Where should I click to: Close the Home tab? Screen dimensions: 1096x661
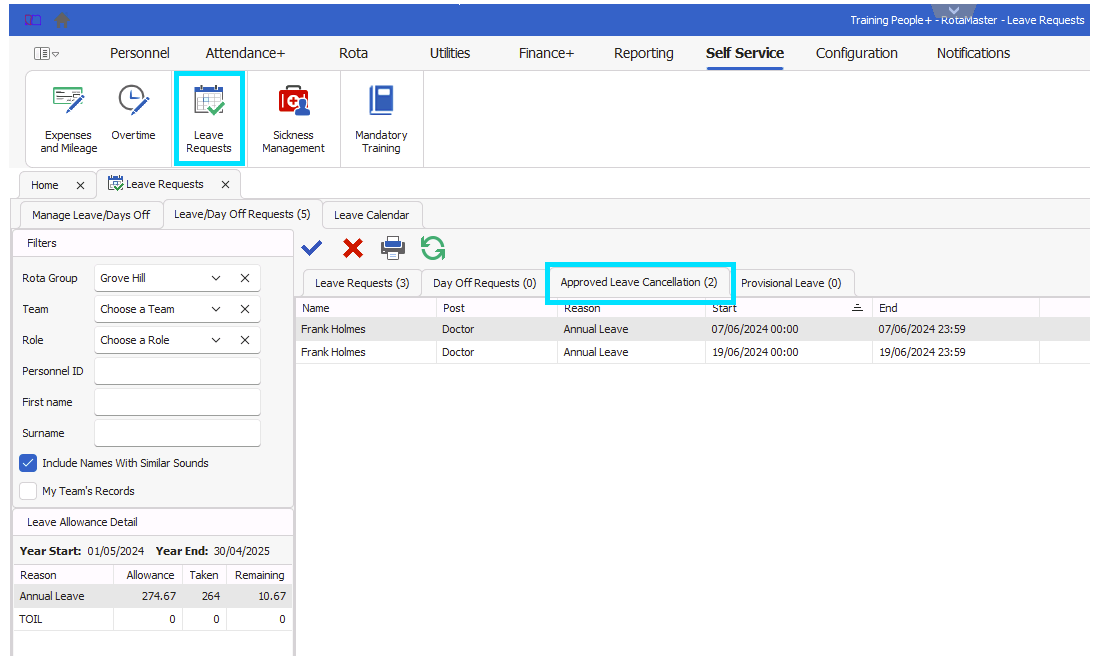point(80,185)
